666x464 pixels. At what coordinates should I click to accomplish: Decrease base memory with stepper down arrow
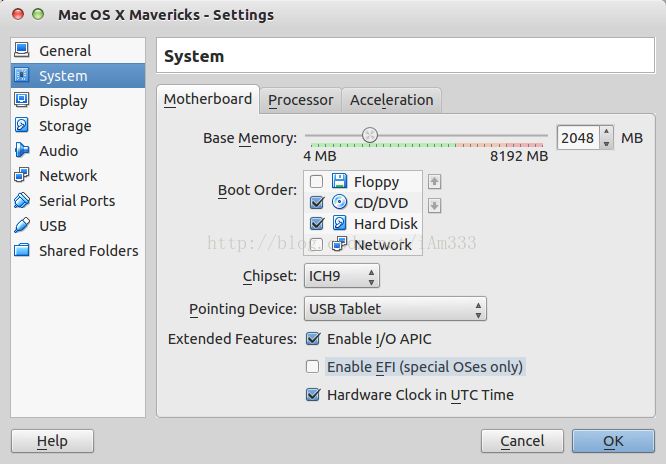point(607,144)
